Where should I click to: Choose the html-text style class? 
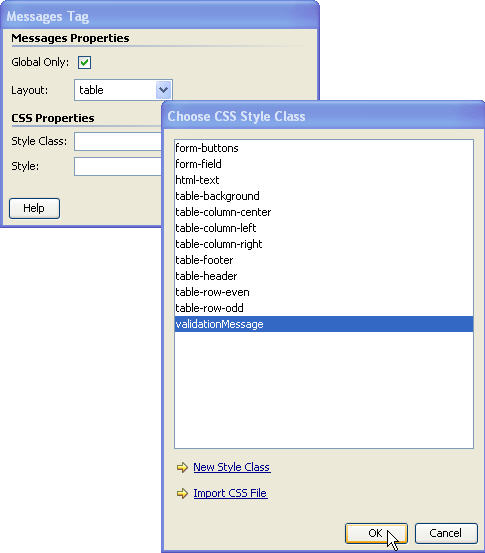click(x=323, y=180)
